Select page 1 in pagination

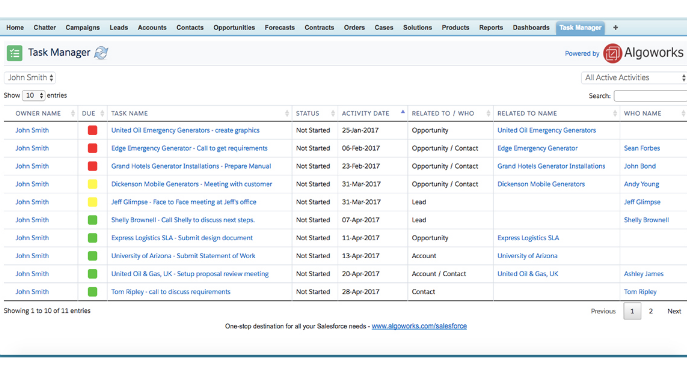pyautogui.click(x=632, y=311)
